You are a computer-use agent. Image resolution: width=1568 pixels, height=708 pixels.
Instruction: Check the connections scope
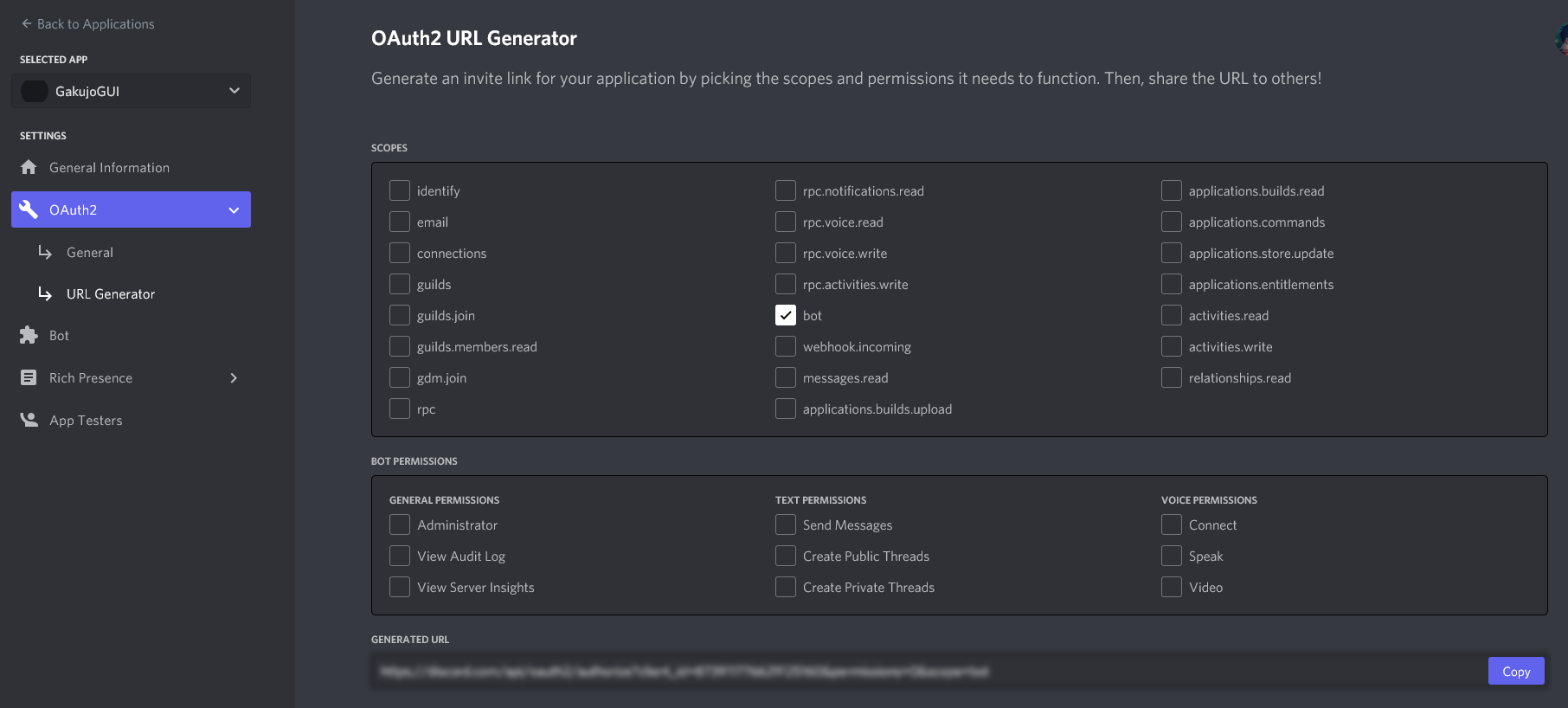pos(400,253)
